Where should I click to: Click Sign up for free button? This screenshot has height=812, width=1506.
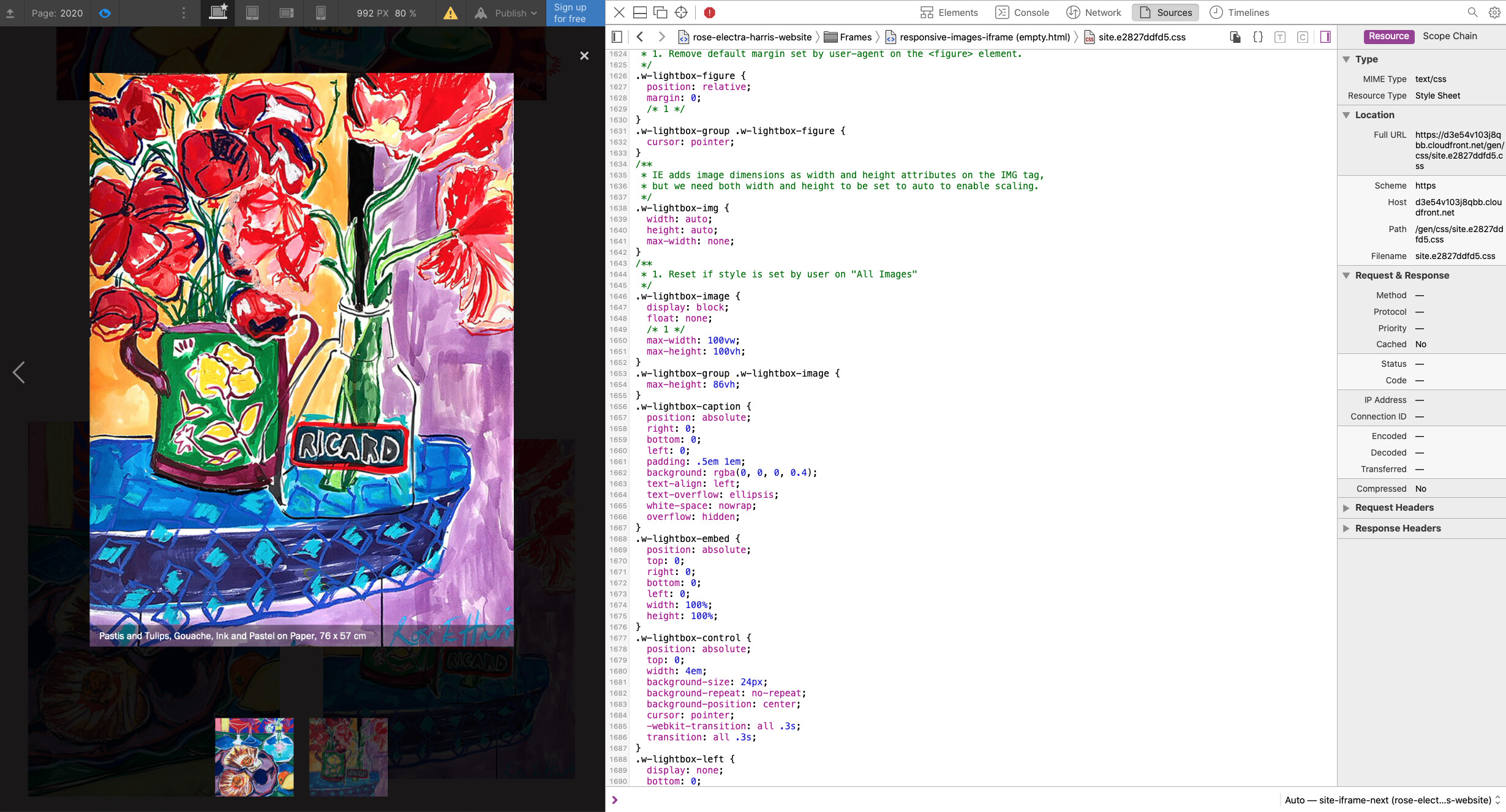570,13
